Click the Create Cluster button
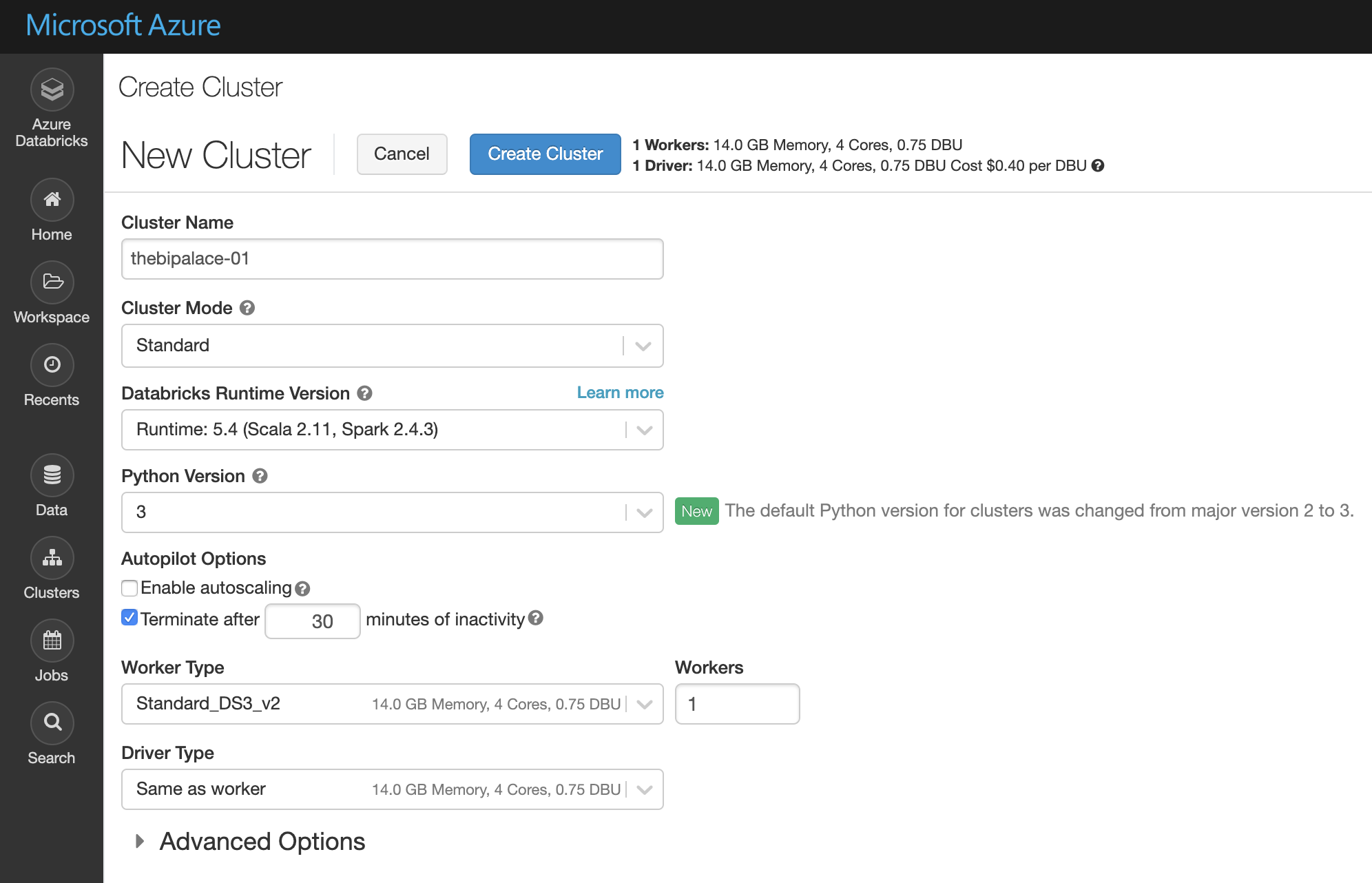 [x=545, y=154]
